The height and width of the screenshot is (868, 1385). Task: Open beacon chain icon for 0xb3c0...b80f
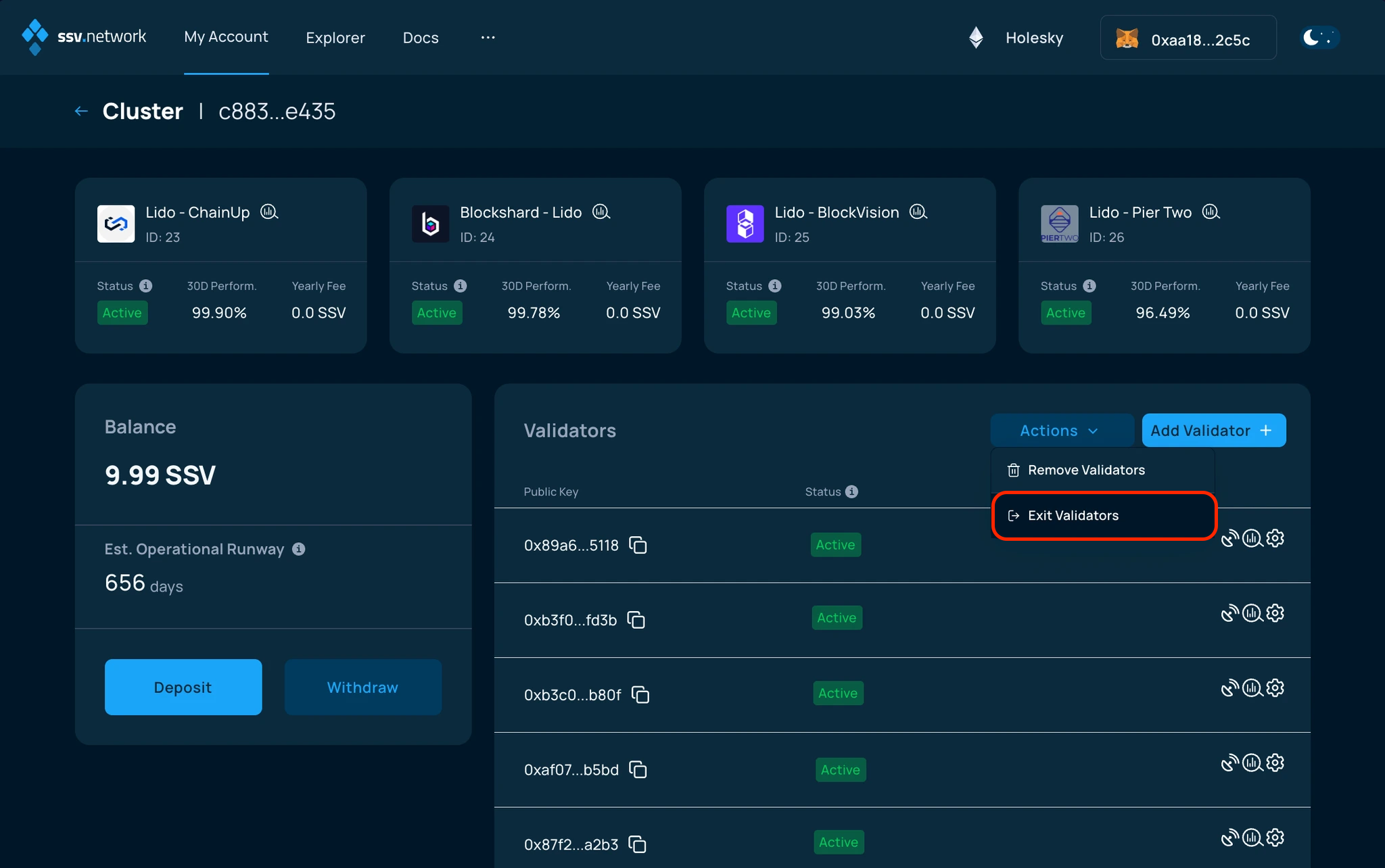point(1229,688)
